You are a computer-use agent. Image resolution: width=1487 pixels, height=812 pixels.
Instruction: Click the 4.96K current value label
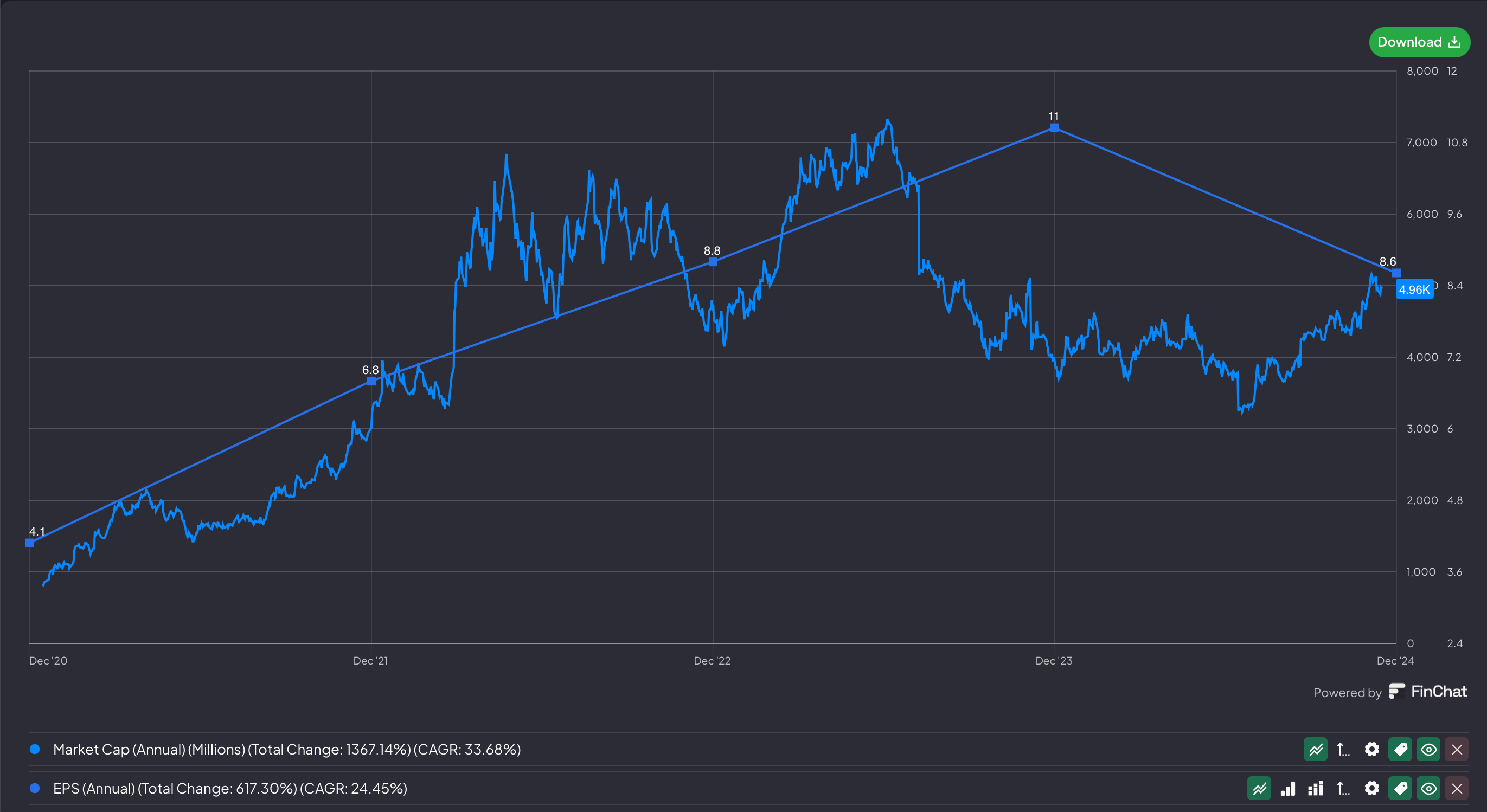(x=1414, y=289)
